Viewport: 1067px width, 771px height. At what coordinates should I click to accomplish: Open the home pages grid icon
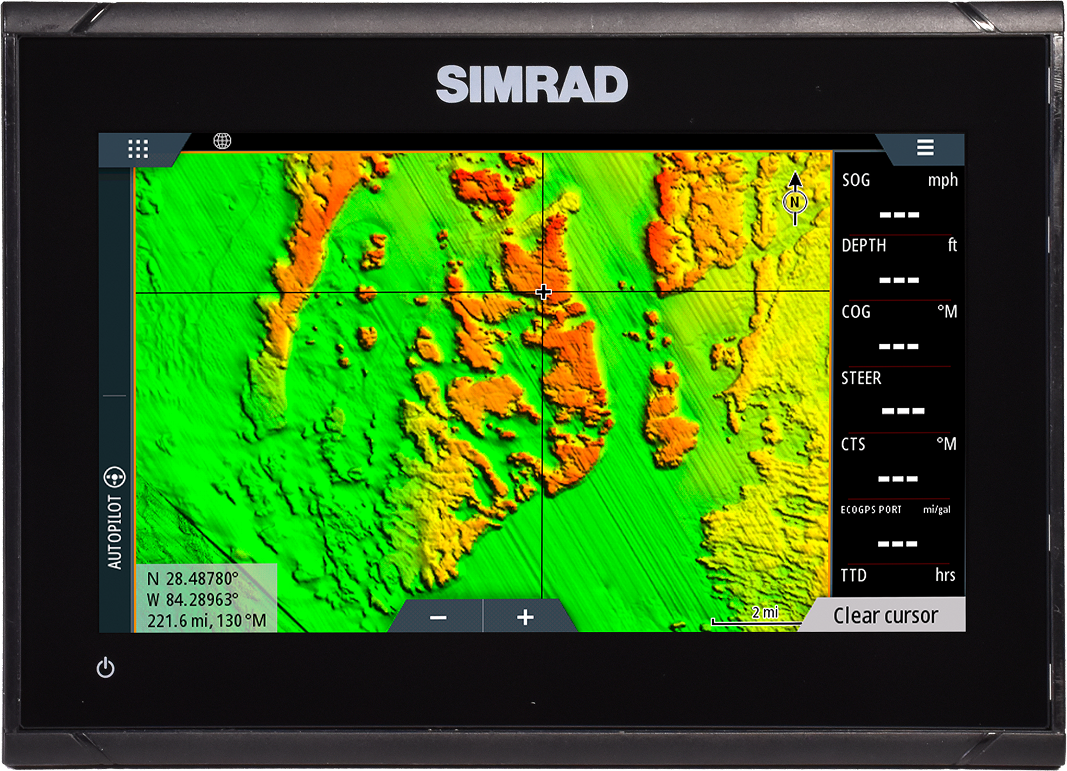(138, 149)
